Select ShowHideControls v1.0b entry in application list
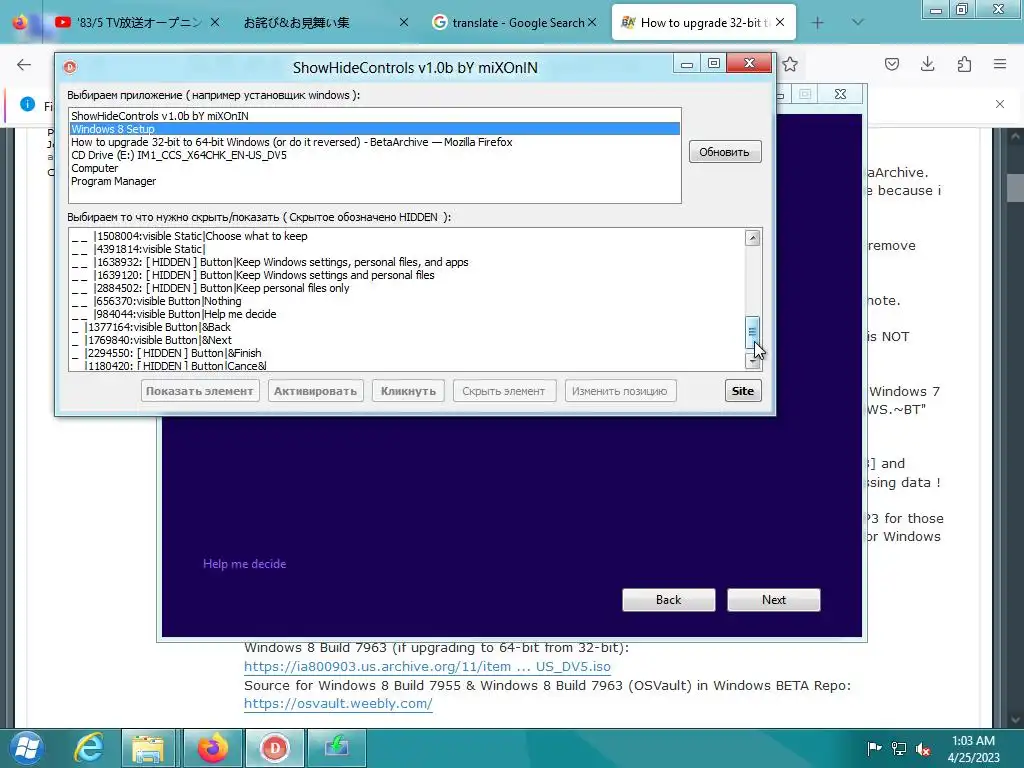The height and width of the screenshot is (768, 1024). click(x=374, y=116)
